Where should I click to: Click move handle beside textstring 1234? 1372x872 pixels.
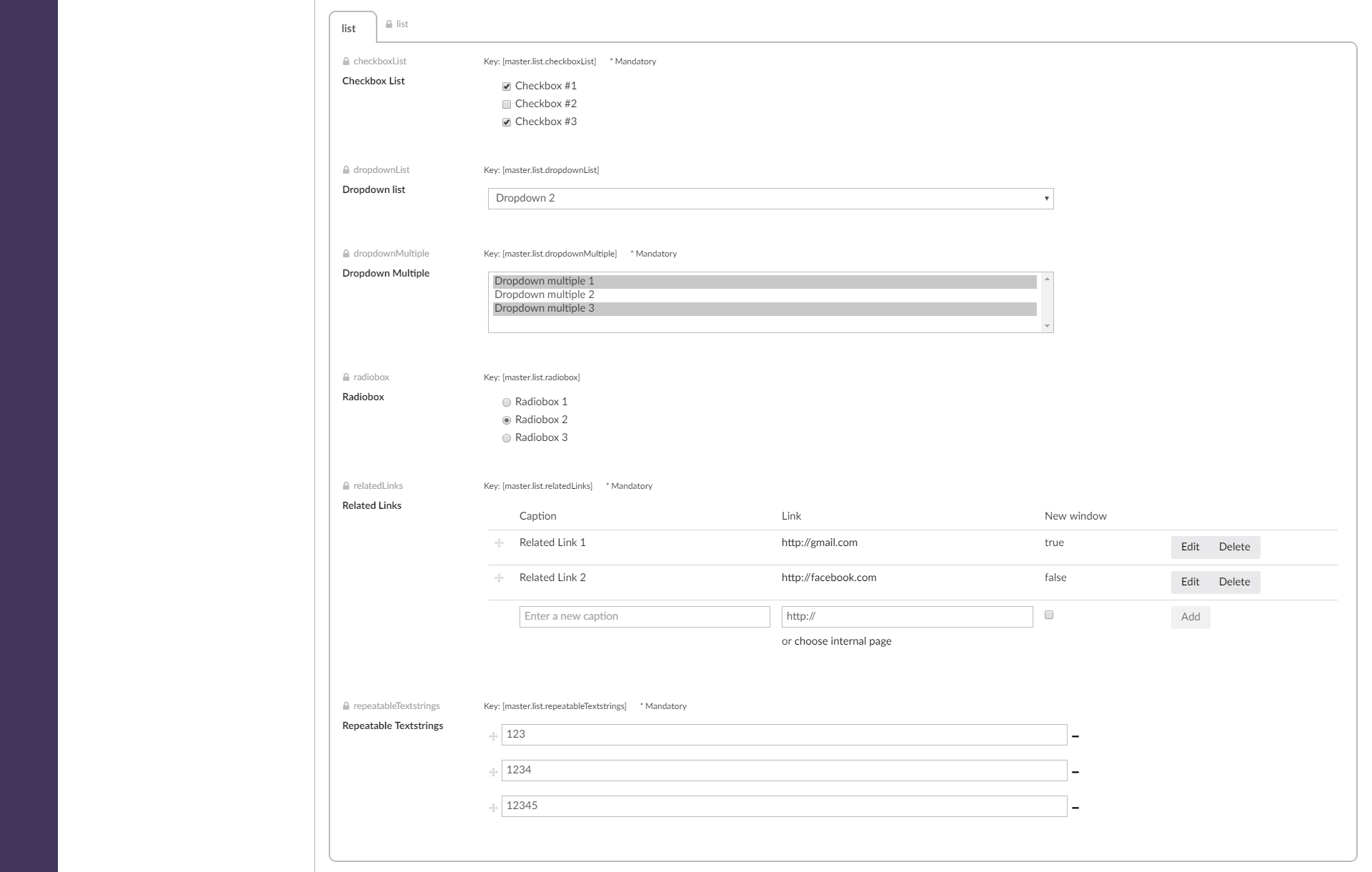[x=493, y=772]
